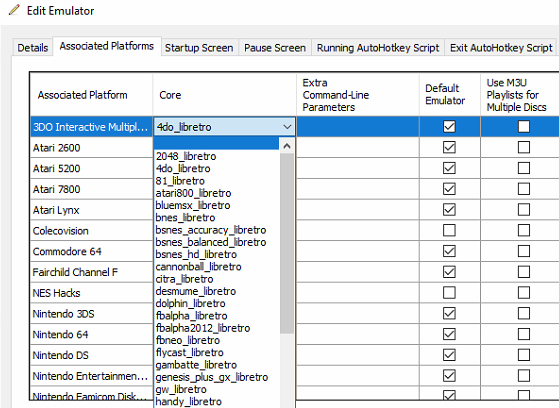The width and height of the screenshot is (559, 408).
Task: Click the pencil Edit Emulator icon
Action: click(x=14, y=10)
